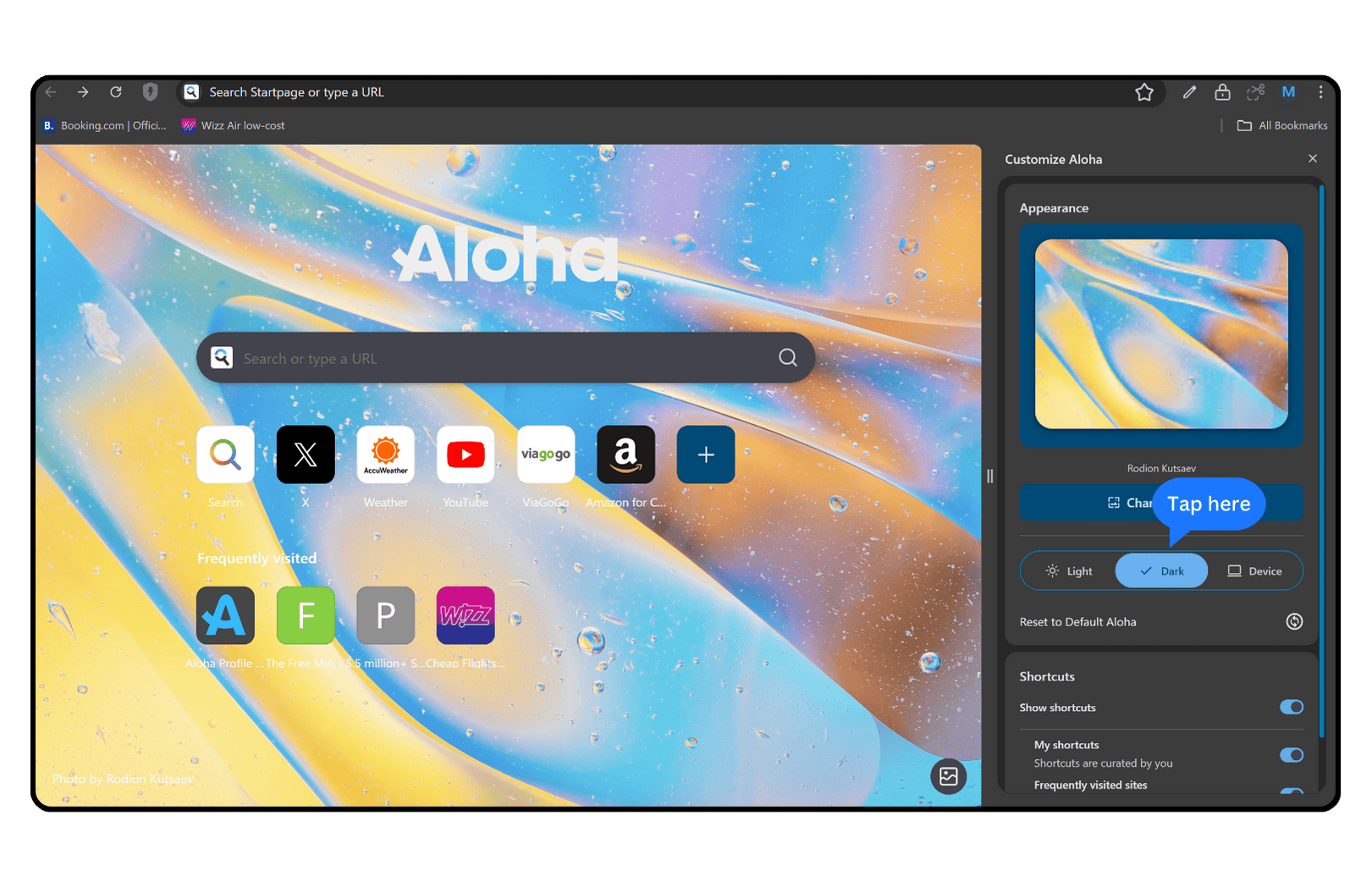Open the browser three-dot menu

[1320, 92]
